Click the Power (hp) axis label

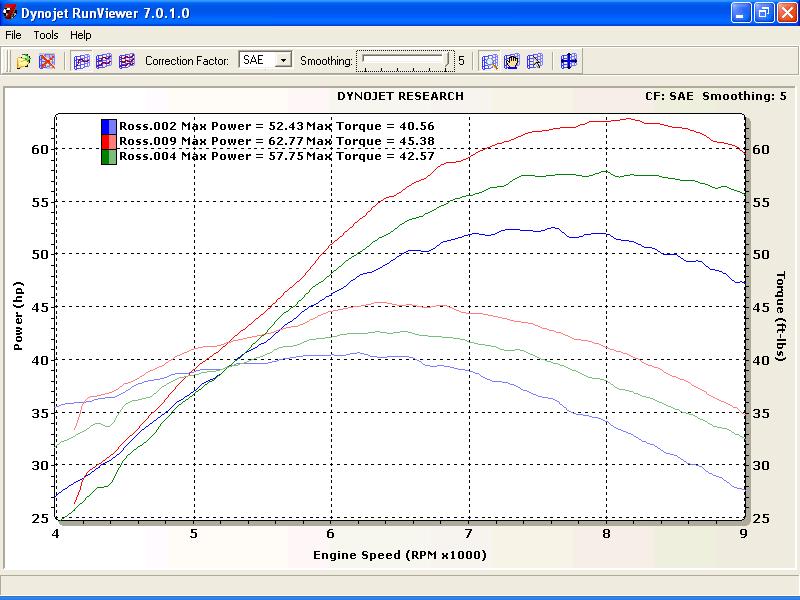18,316
